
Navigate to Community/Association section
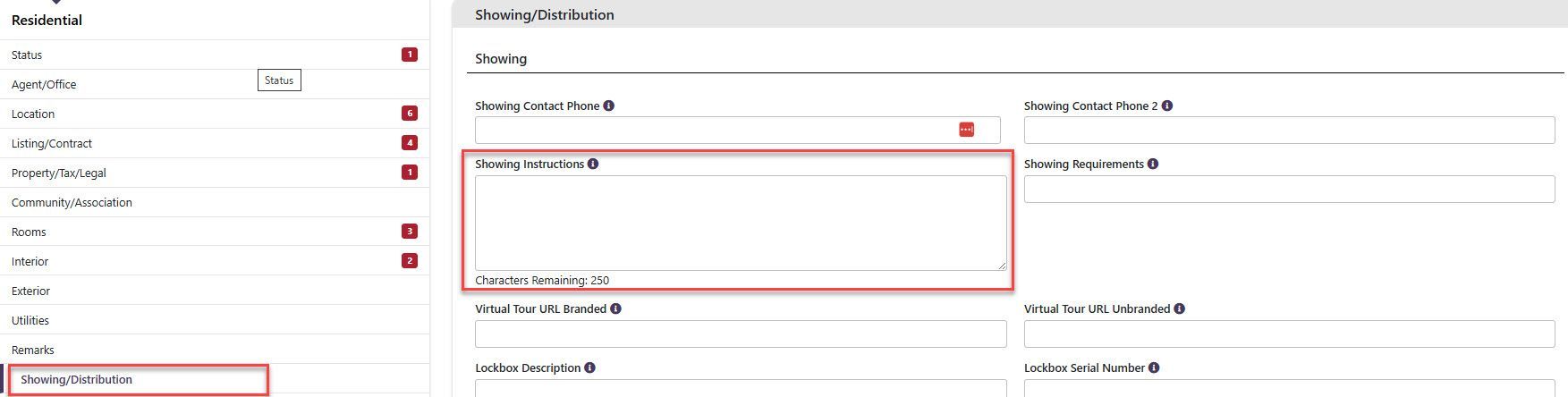click(72, 203)
